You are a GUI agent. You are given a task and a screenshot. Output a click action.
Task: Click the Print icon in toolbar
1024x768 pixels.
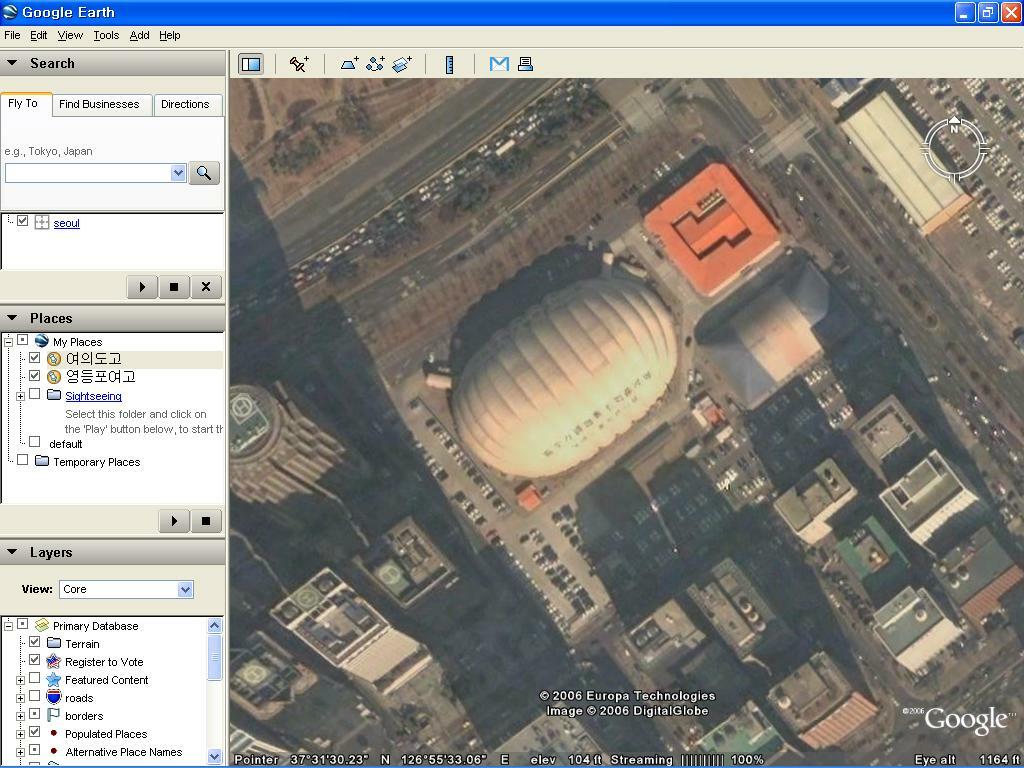click(x=525, y=64)
